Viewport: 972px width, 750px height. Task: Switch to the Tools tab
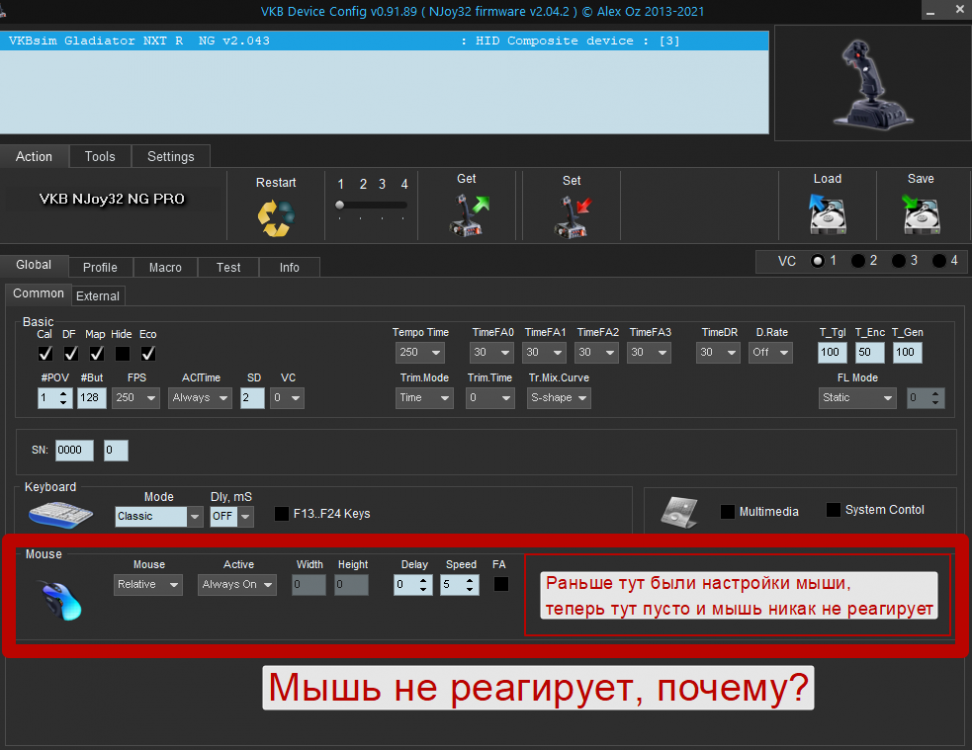pos(100,156)
